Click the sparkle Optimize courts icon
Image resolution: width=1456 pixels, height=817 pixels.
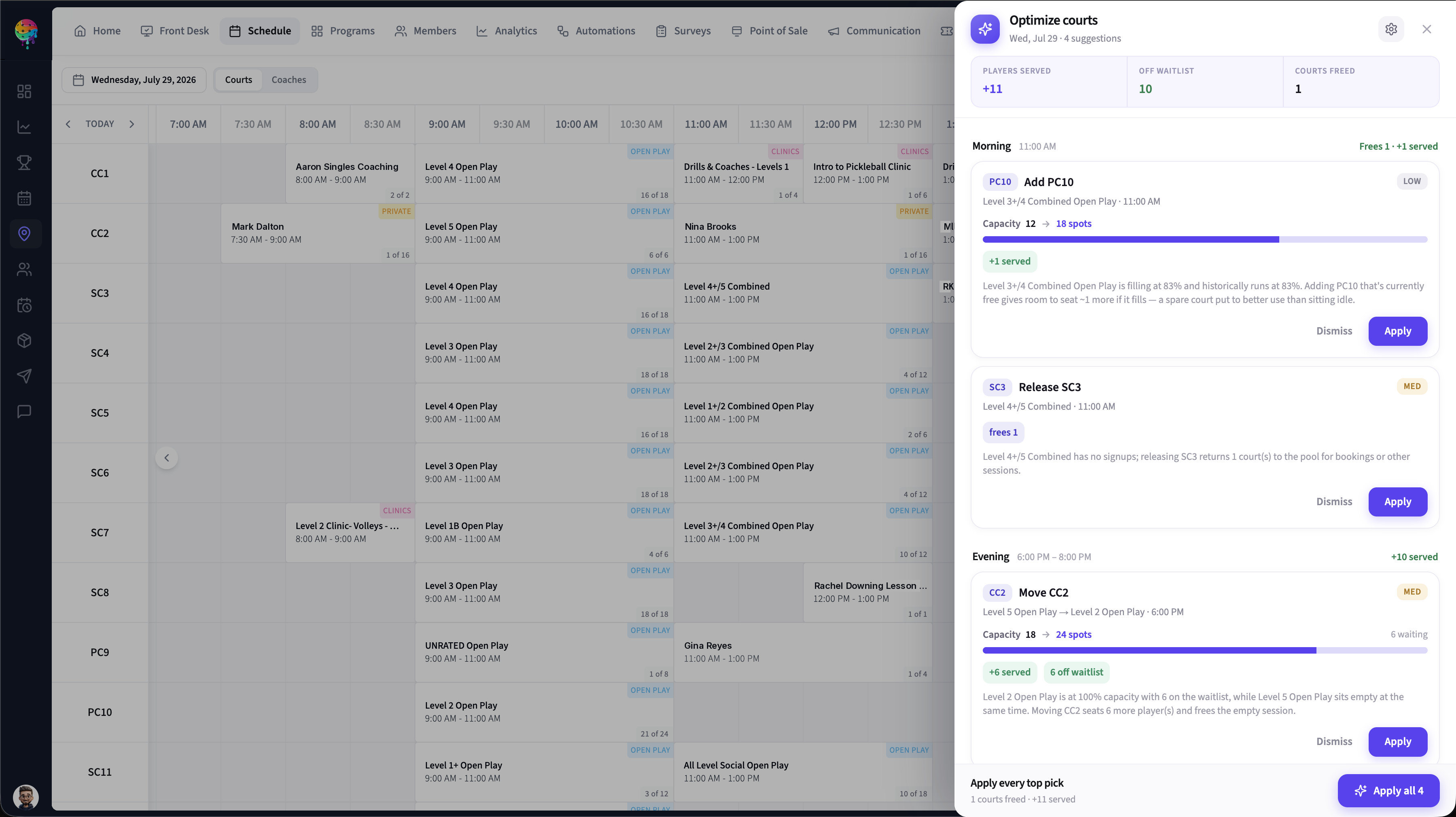point(985,29)
